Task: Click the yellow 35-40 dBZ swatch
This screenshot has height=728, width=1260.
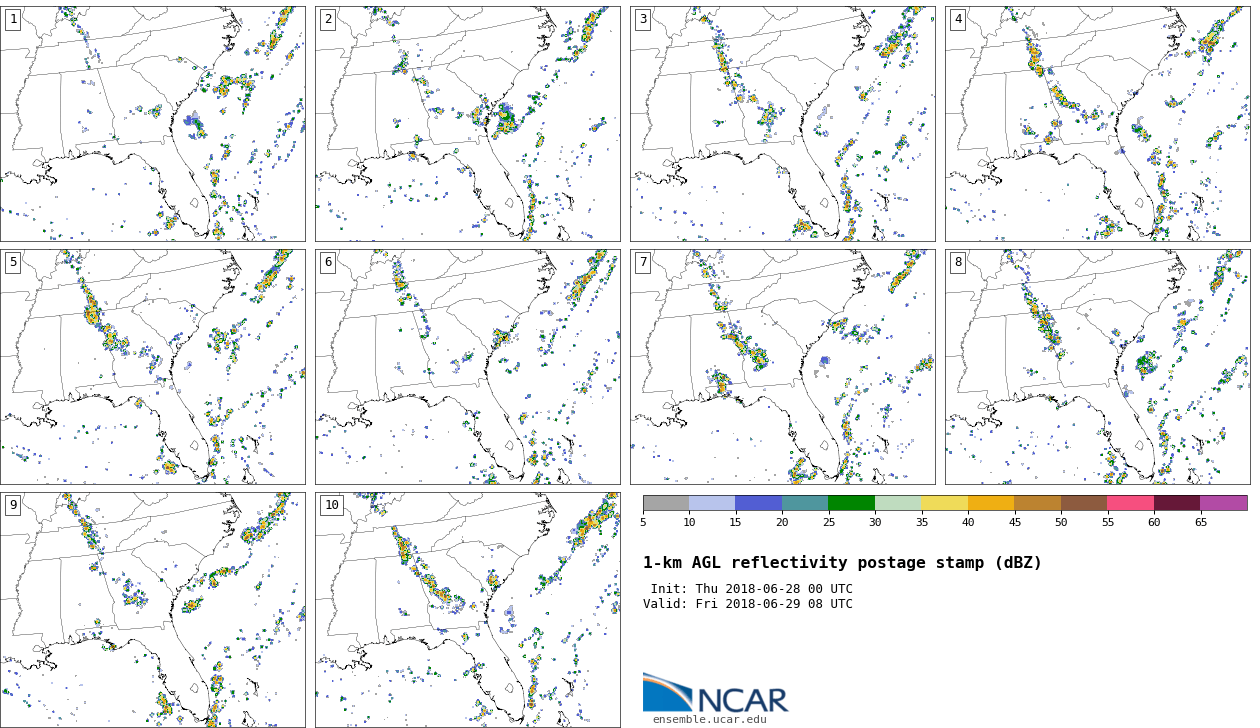Action: point(944,503)
